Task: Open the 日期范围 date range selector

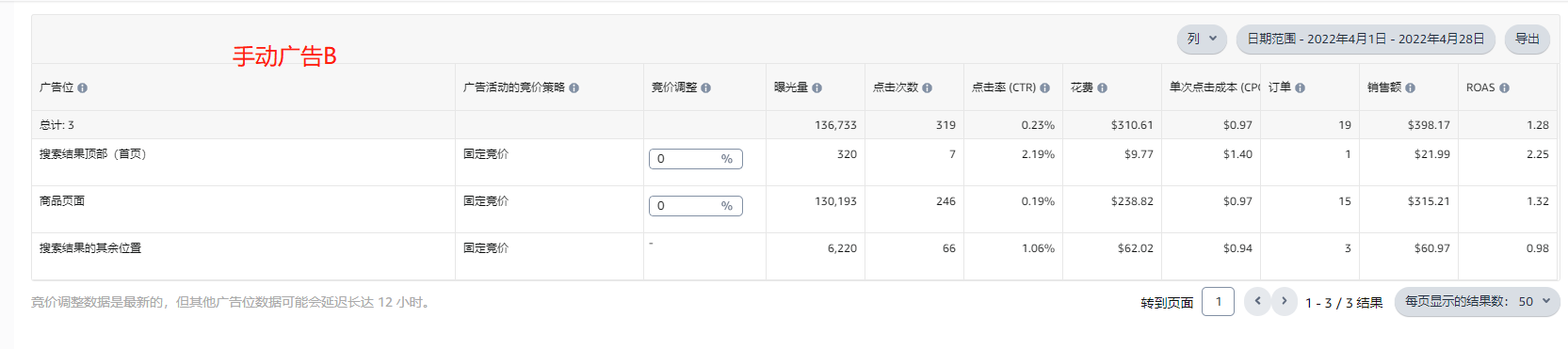Action: (x=1366, y=39)
